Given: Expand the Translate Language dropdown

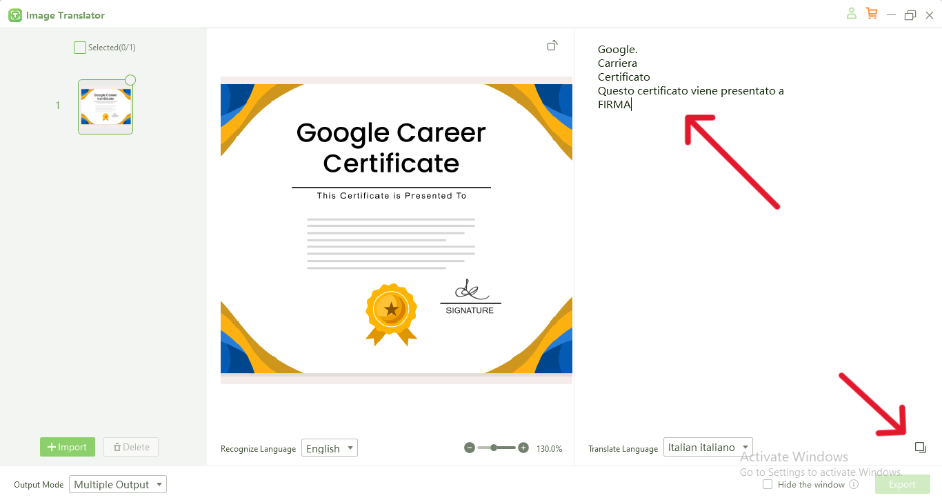Looking at the screenshot, I should coord(707,447).
